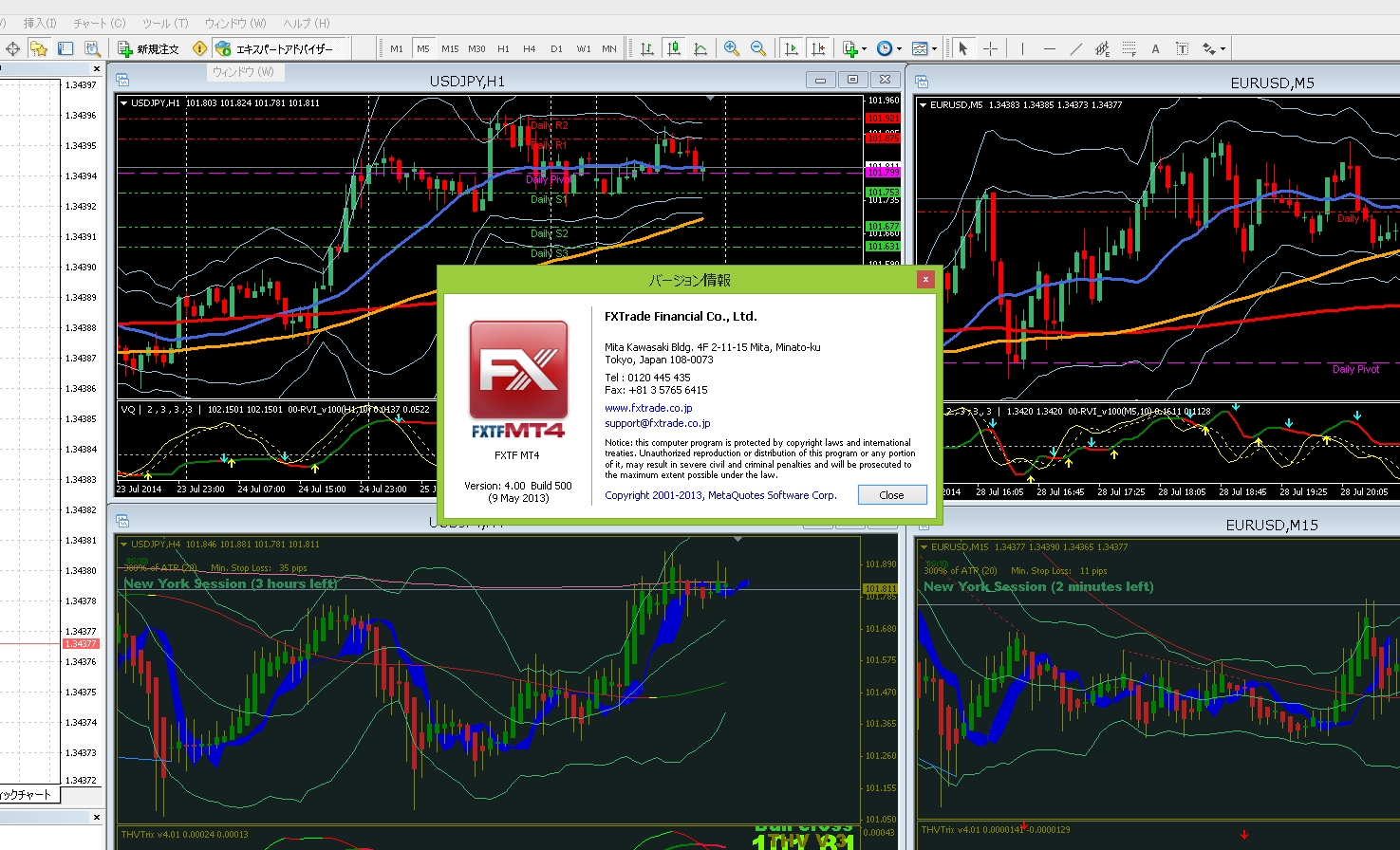This screenshot has width=1400, height=850.
Task: Select the horizontal line drawing tool
Action: click(1049, 48)
